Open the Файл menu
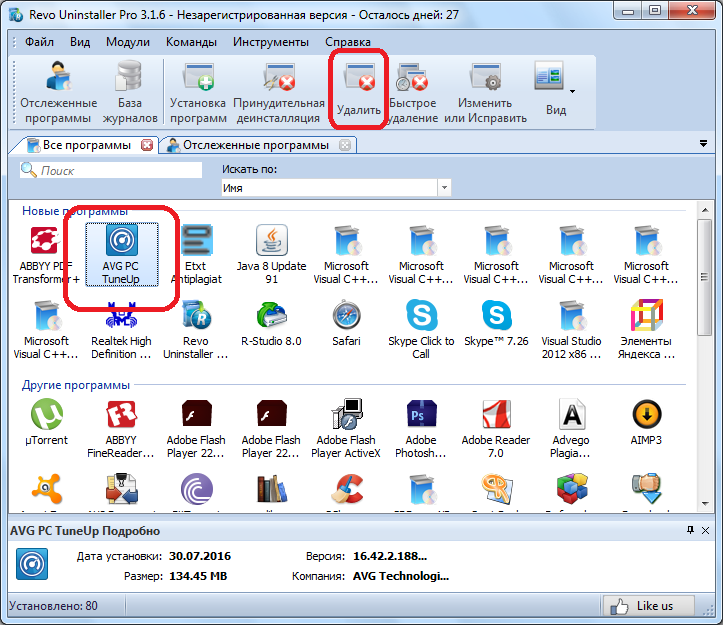Image resolution: width=723 pixels, height=625 pixels. pos(39,42)
